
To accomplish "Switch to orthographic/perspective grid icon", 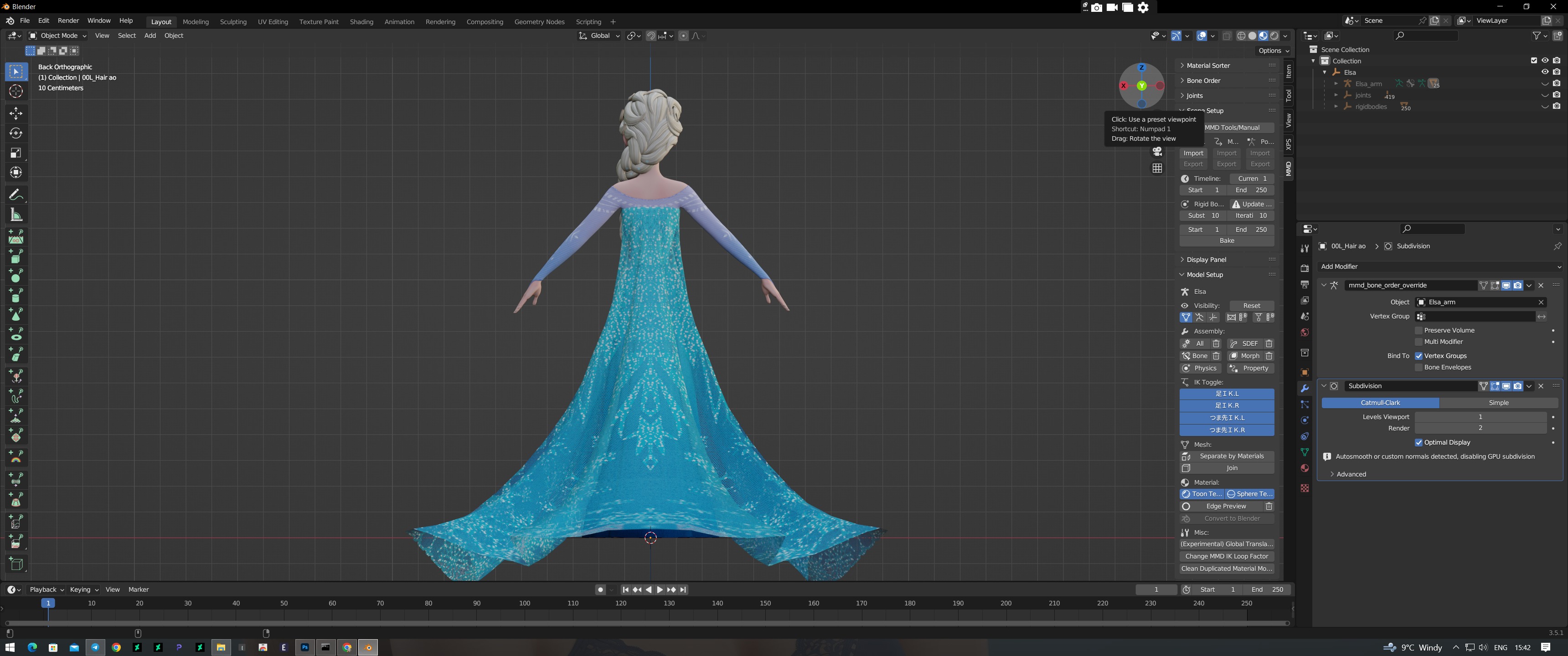I will (1157, 168).
